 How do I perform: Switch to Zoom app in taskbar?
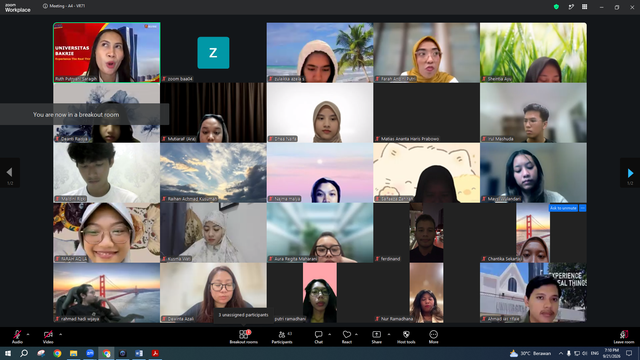[x=90, y=353]
